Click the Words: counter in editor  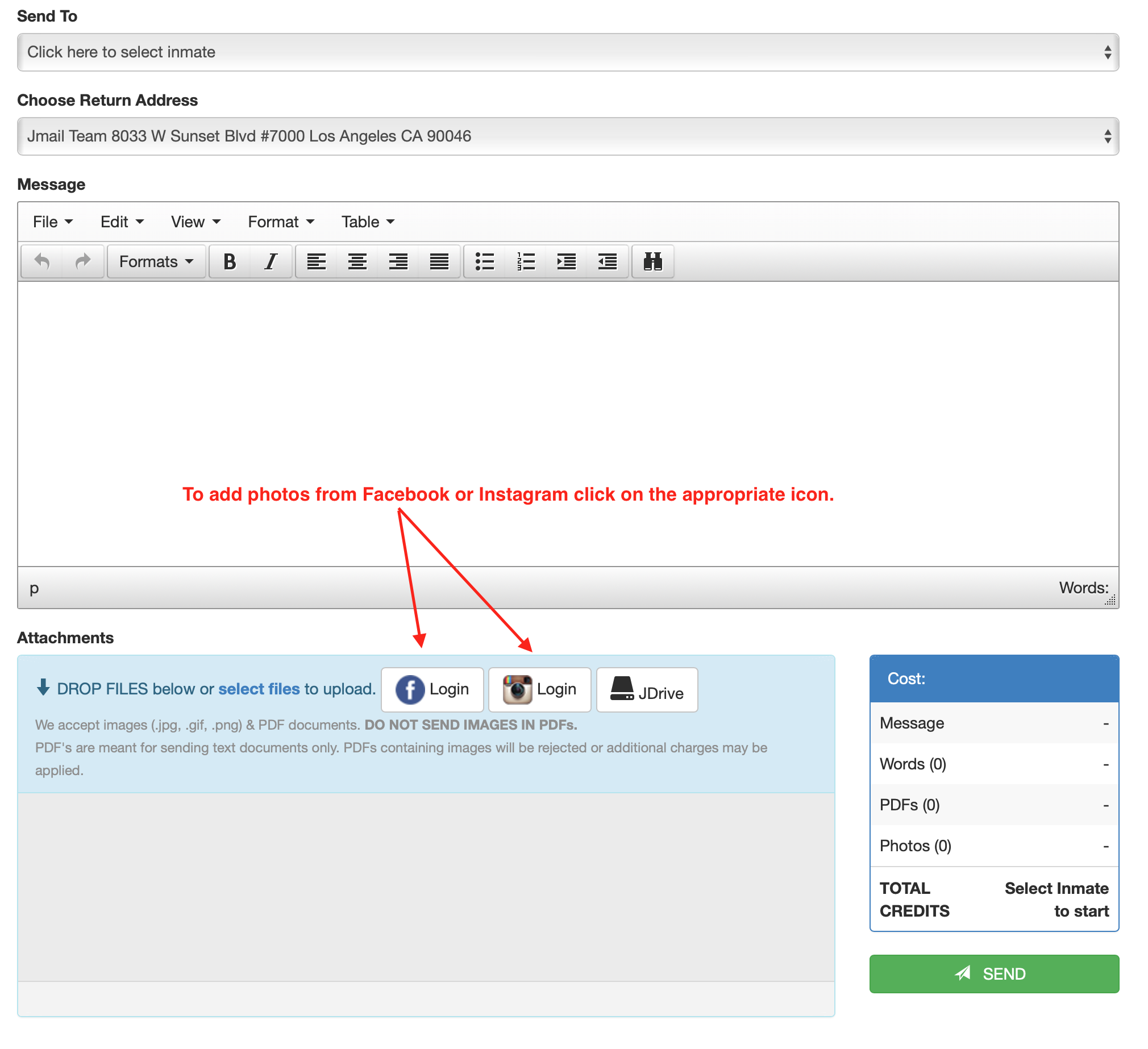pos(1084,588)
